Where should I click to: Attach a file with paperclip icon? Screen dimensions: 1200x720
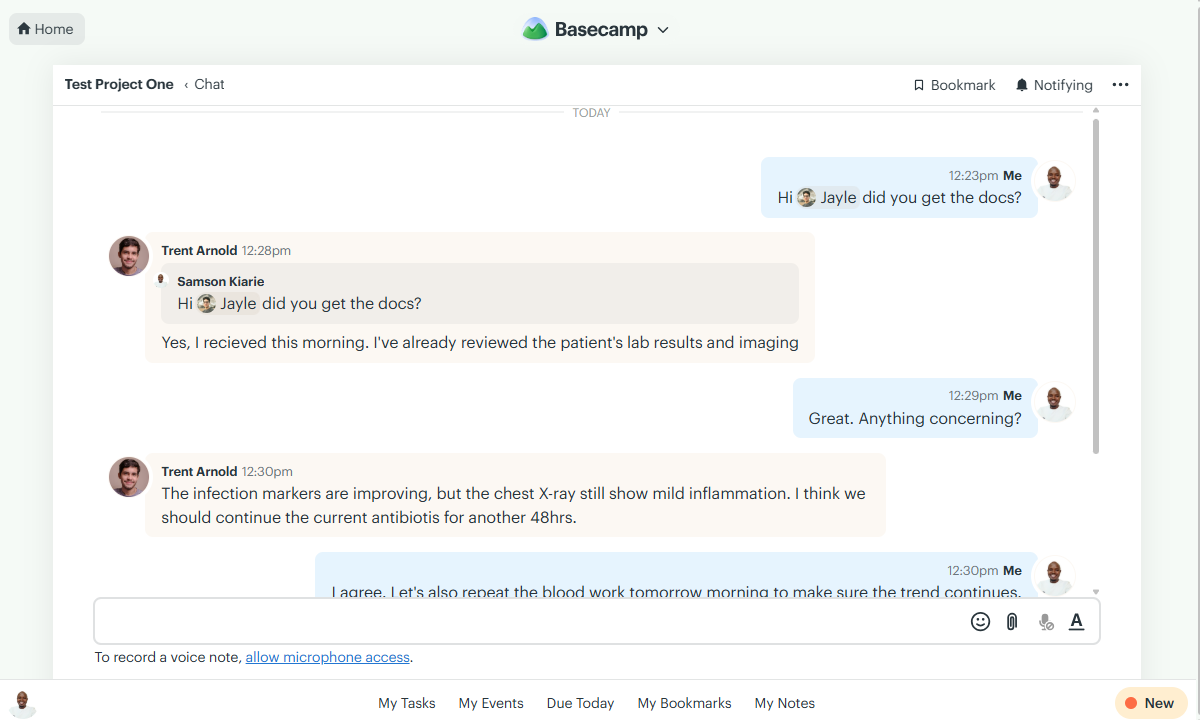(x=1012, y=621)
